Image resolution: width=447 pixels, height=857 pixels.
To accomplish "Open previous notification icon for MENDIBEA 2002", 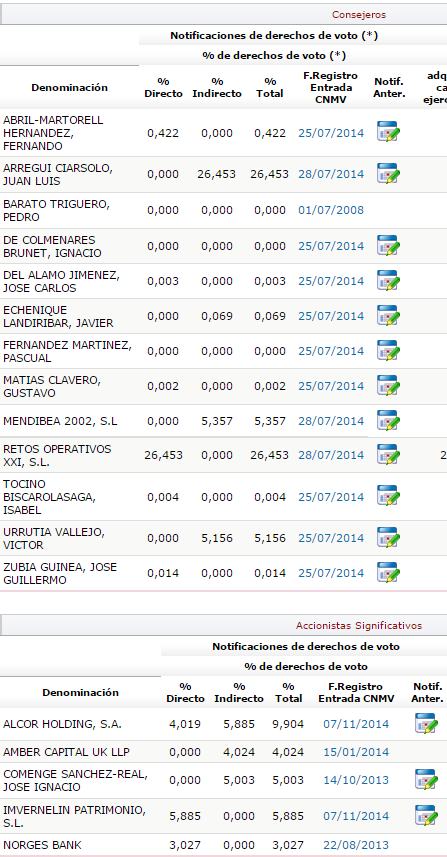I will (389, 420).
